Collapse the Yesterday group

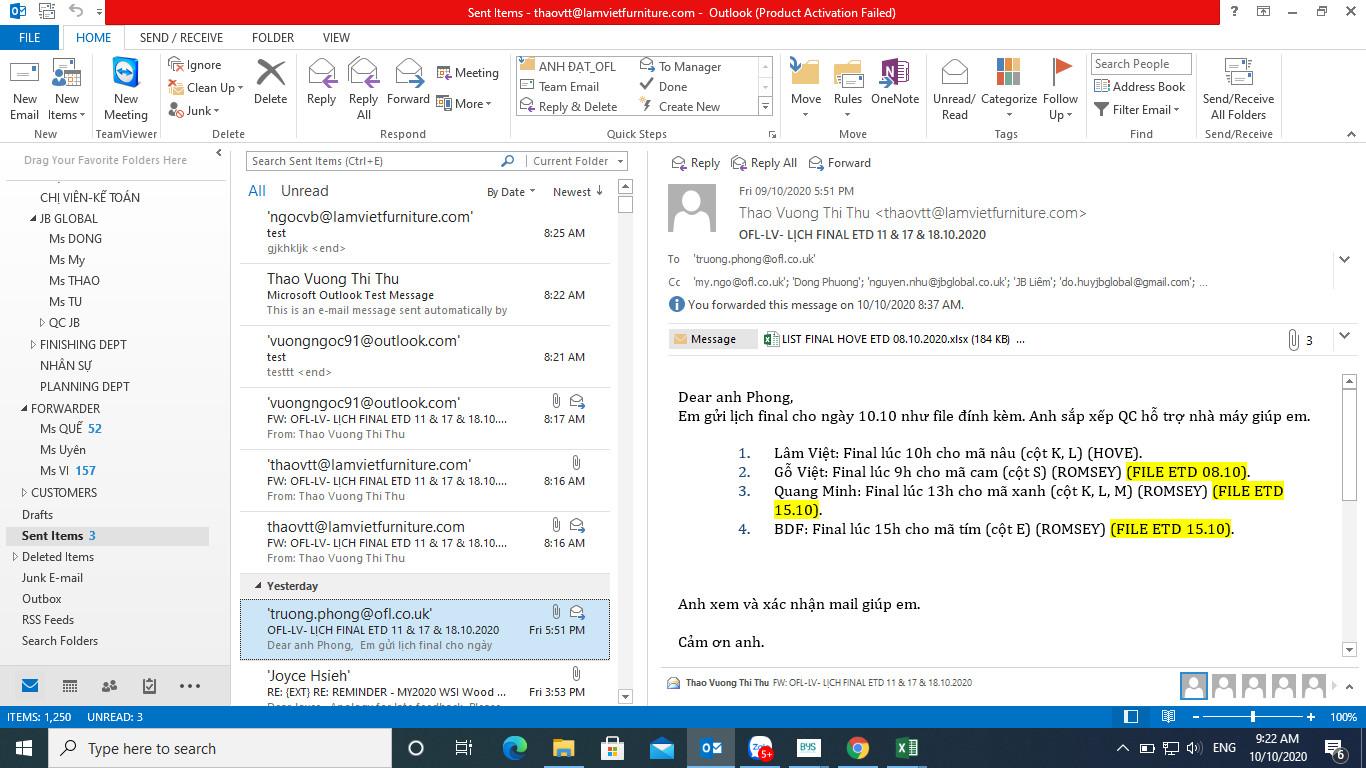pos(258,586)
